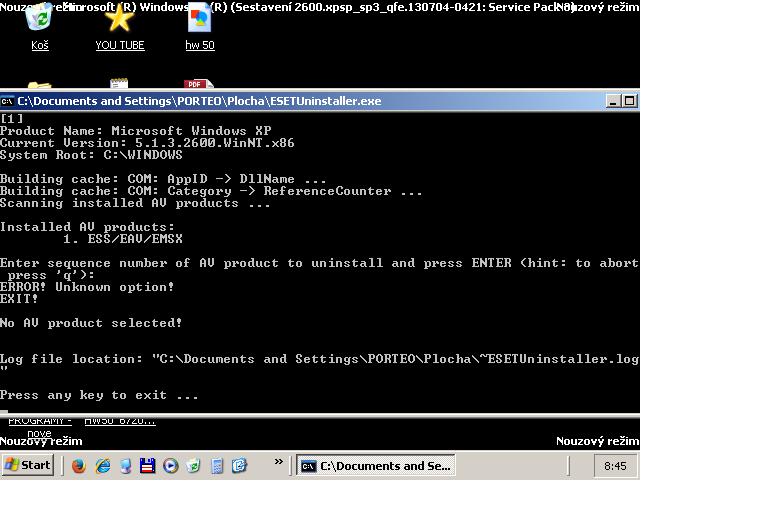Click 'Scanning installed AV products ...' line
Screen dimensions: 765x508
click(135, 203)
